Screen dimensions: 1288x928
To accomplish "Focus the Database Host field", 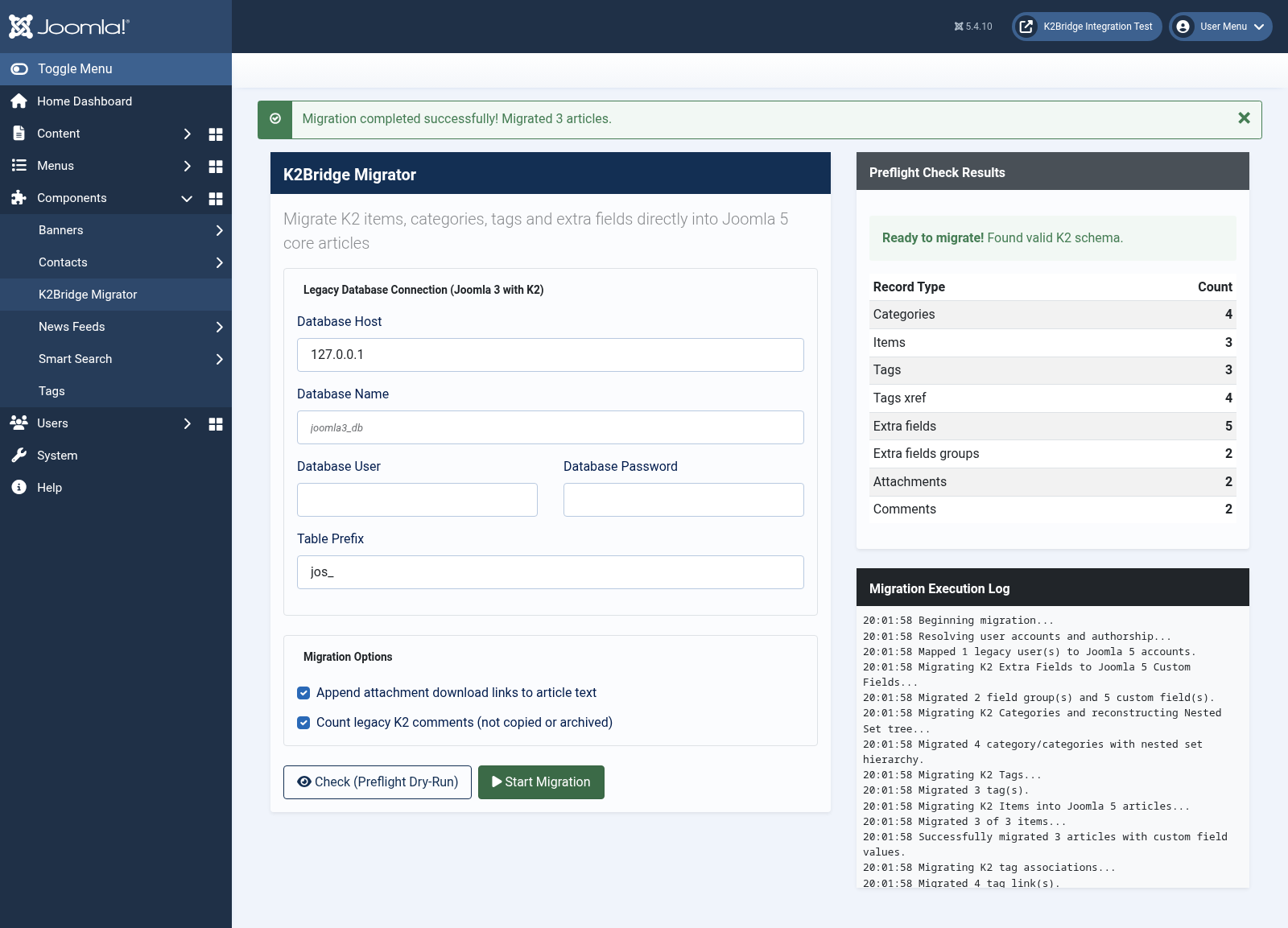I will tap(551, 355).
